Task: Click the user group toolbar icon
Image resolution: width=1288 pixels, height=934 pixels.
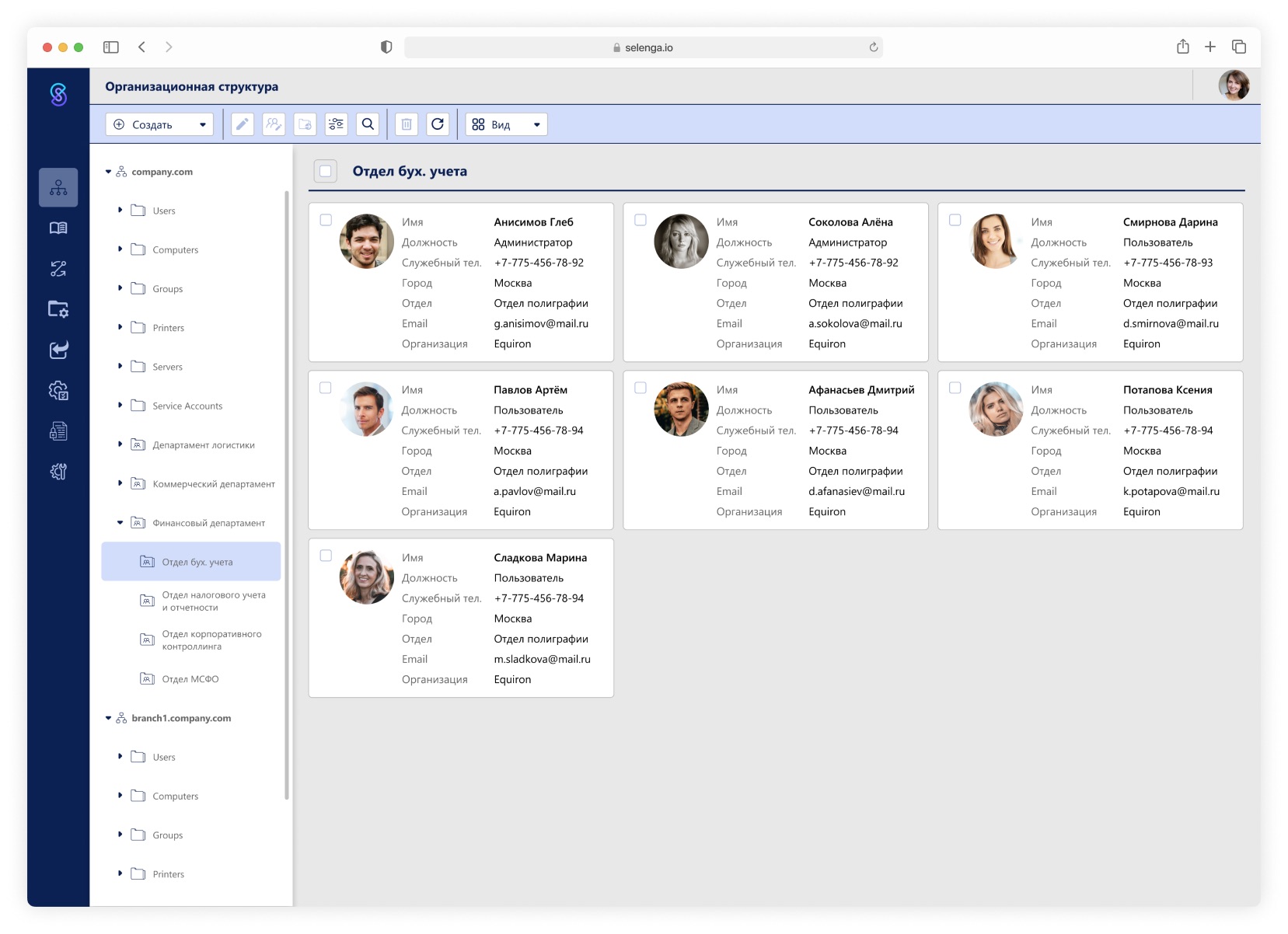Action: coord(274,124)
